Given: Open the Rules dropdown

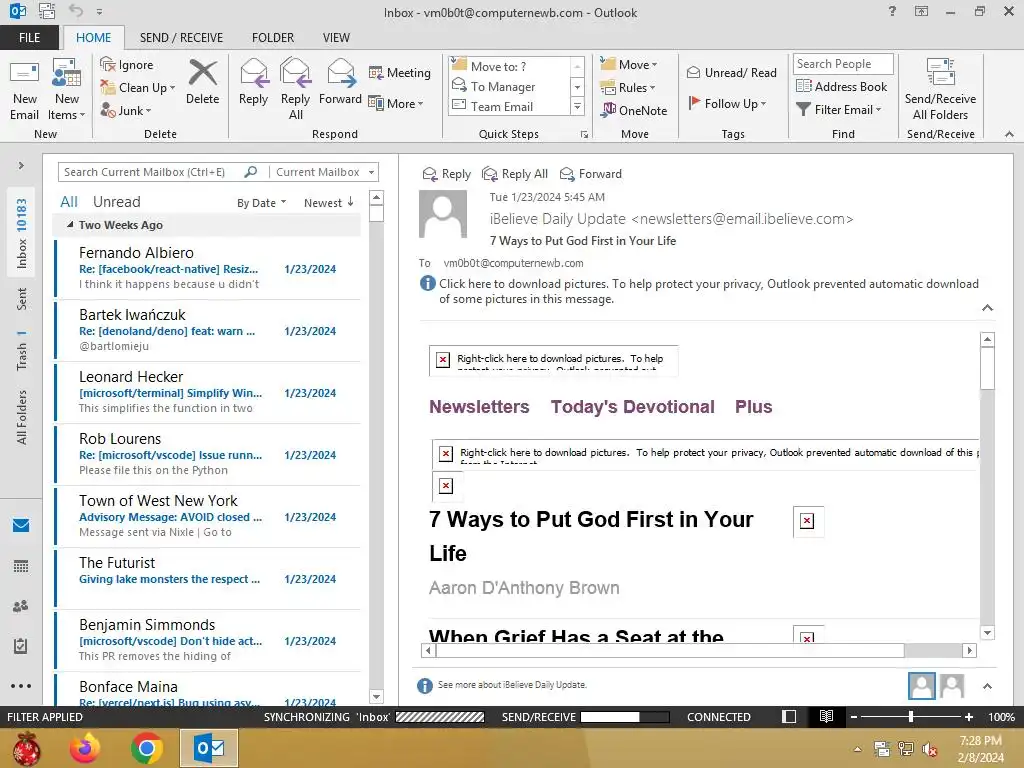Looking at the screenshot, I should click(628, 87).
